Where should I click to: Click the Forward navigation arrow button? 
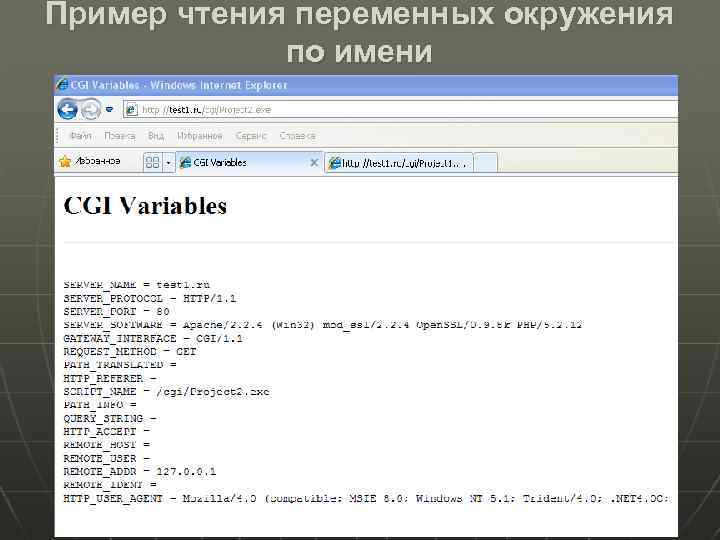click(x=91, y=110)
